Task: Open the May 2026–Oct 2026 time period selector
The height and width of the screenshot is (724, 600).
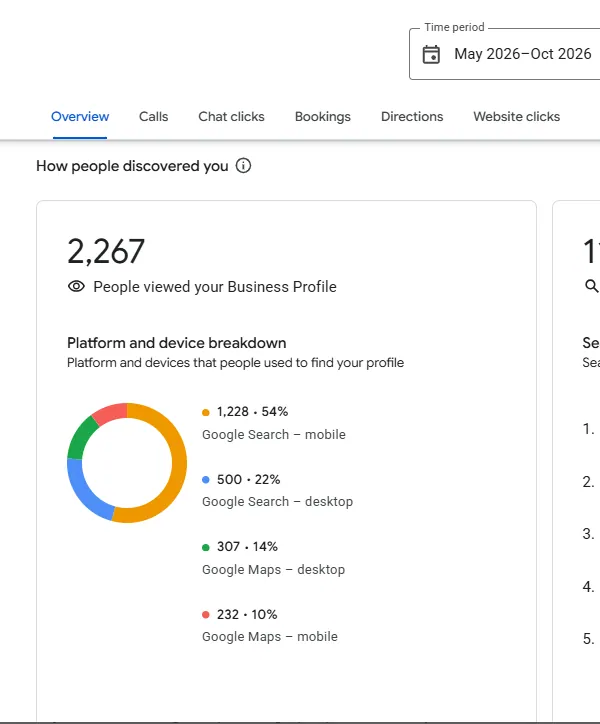Action: click(x=504, y=54)
